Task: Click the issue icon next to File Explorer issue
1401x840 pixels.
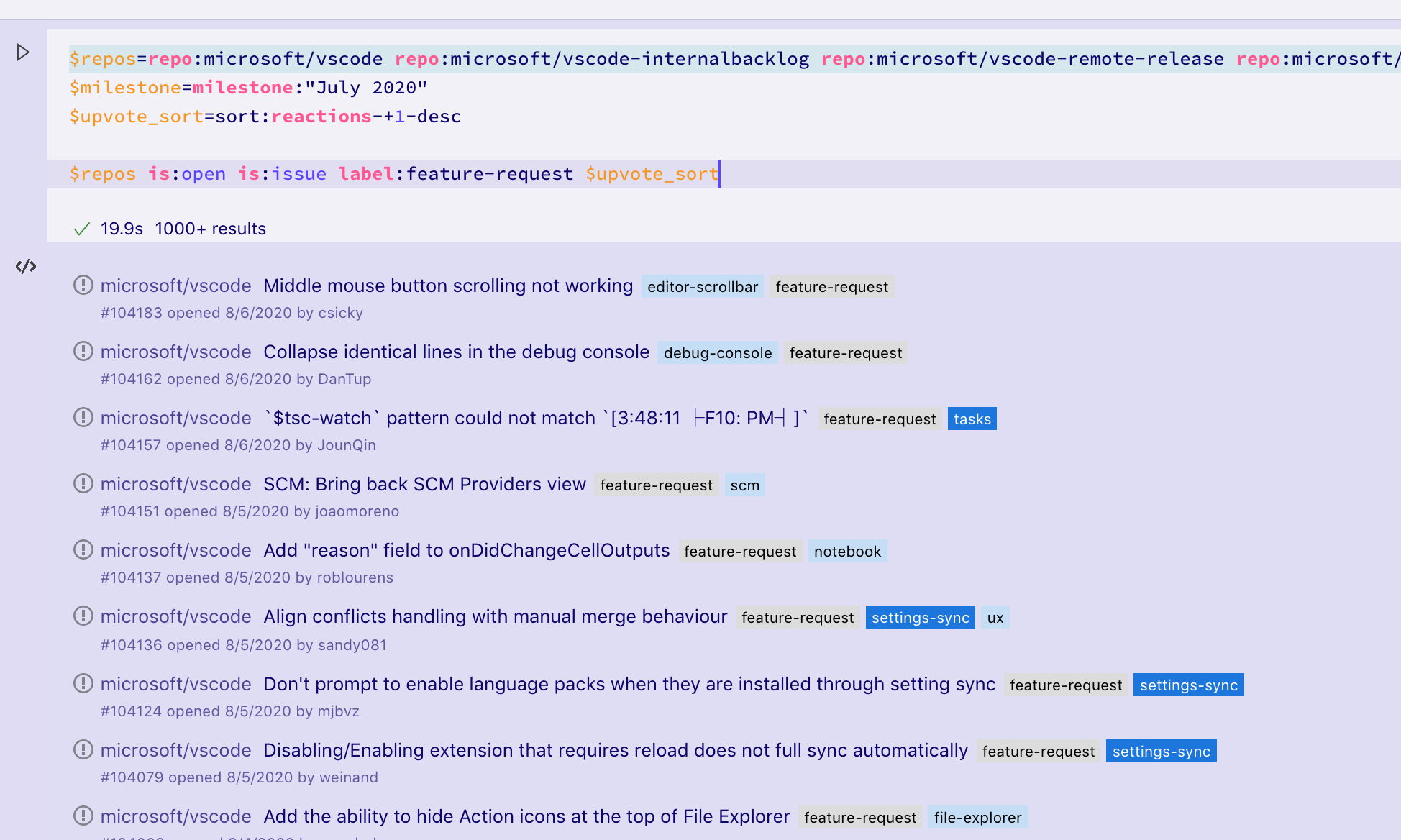Action: coord(83,816)
